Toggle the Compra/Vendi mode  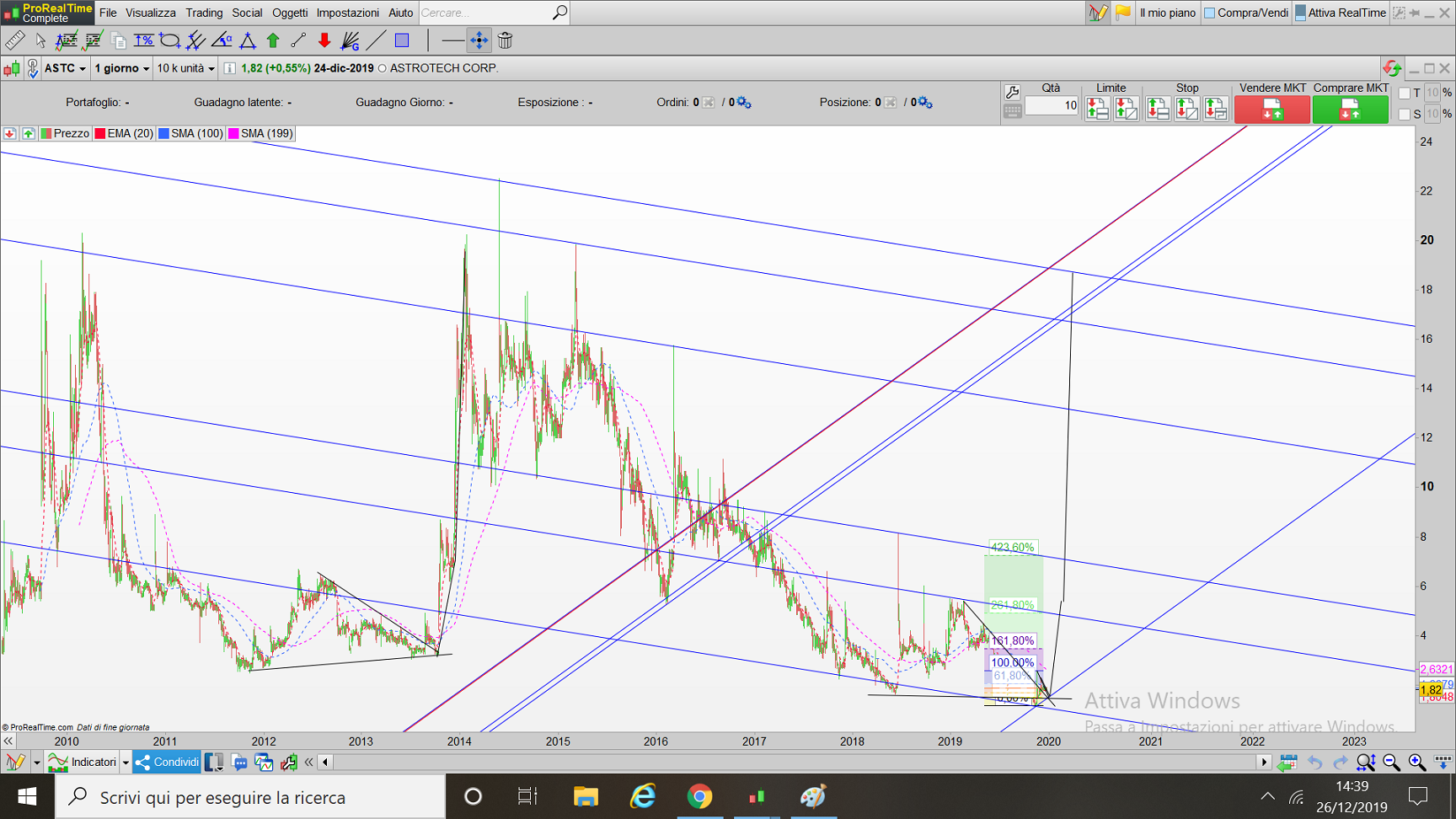tap(1246, 13)
